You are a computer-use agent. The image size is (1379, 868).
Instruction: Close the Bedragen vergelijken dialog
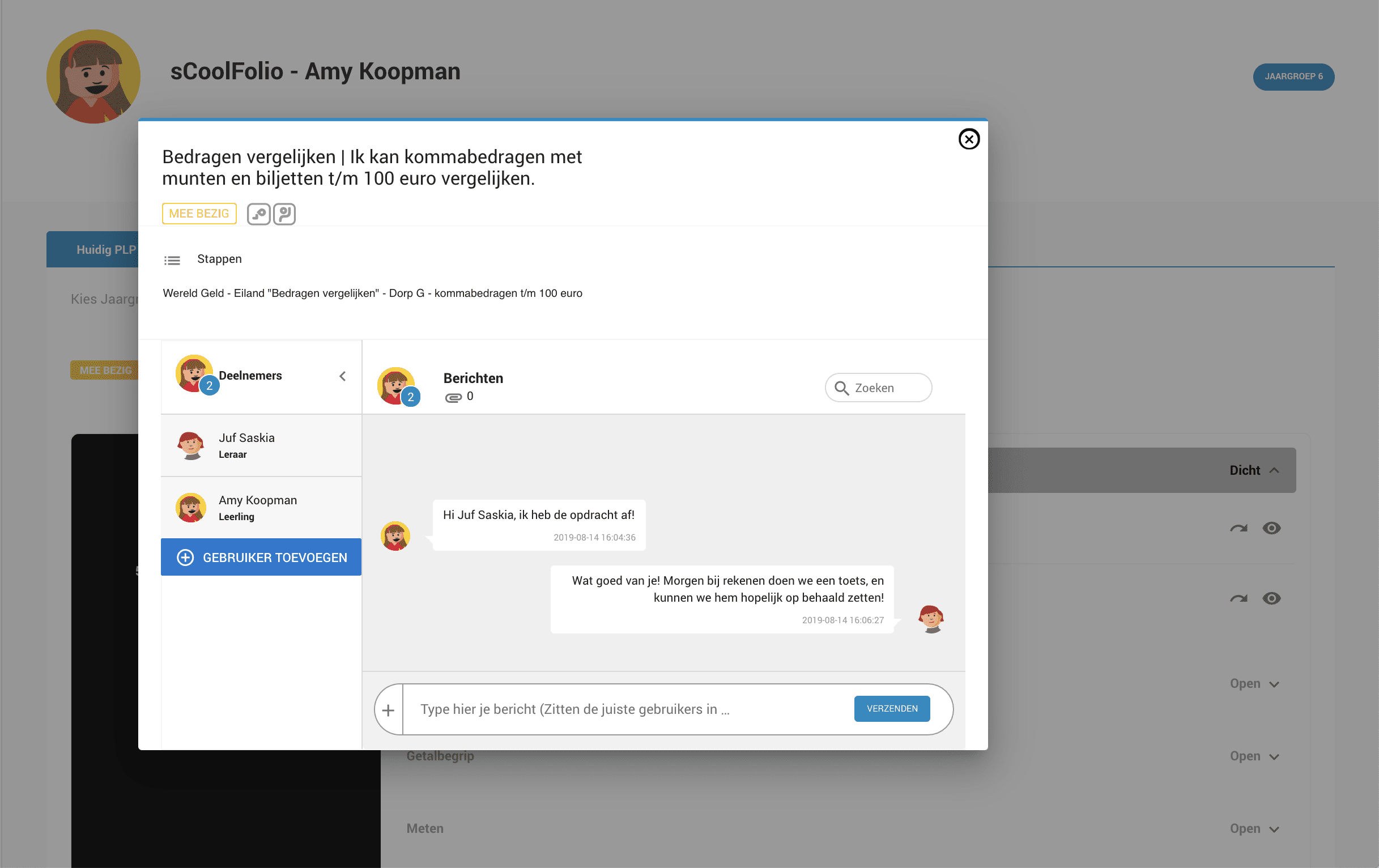(968, 139)
